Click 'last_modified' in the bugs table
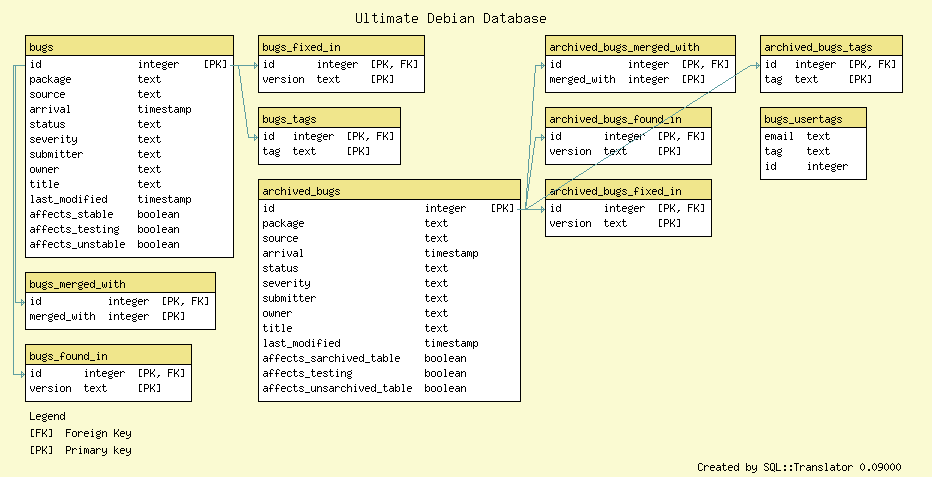Image resolution: width=932 pixels, height=477 pixels. click(68, 199)
